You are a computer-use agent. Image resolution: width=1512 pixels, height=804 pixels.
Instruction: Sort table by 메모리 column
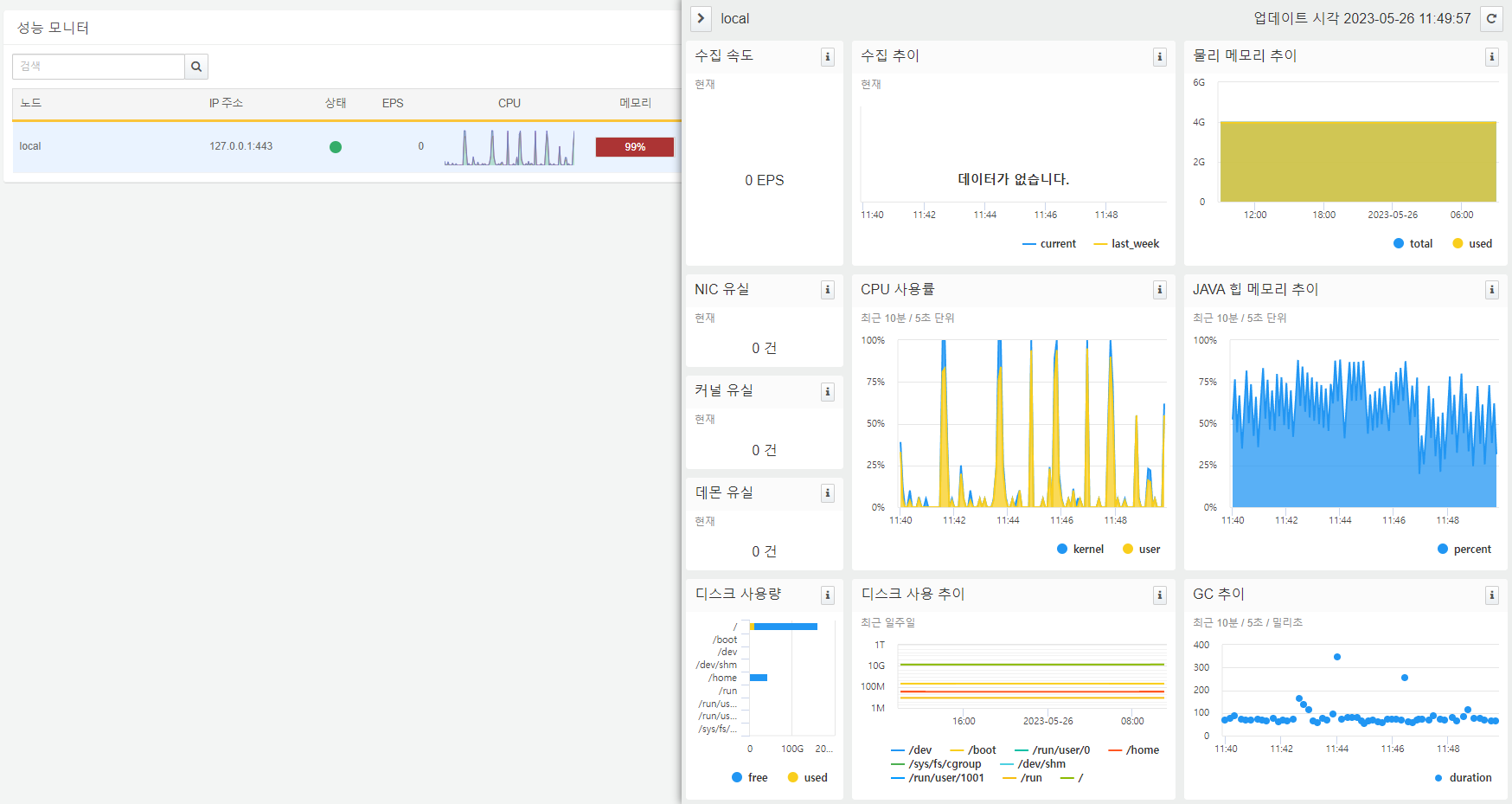(x=635, y=103)
